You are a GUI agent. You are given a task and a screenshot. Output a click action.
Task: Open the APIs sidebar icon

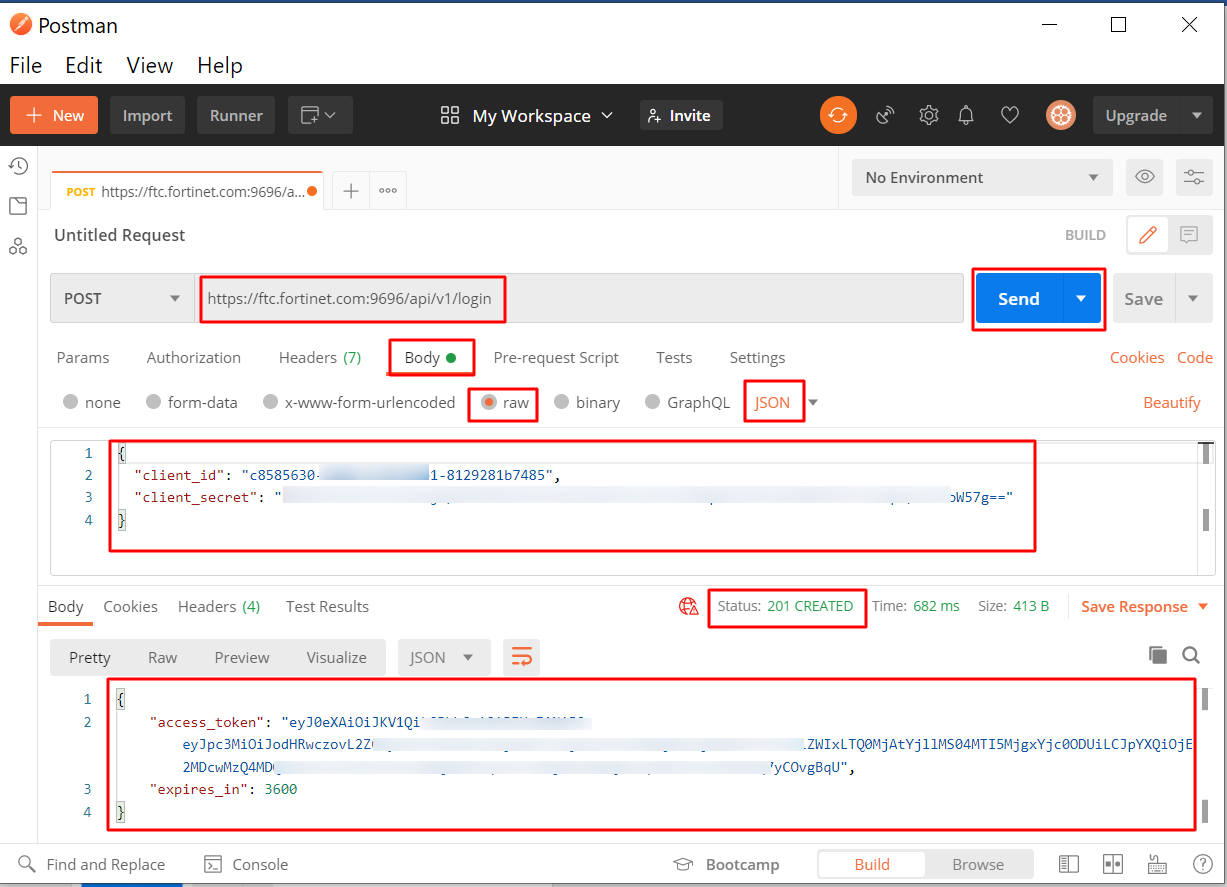[x=18, y=246]
